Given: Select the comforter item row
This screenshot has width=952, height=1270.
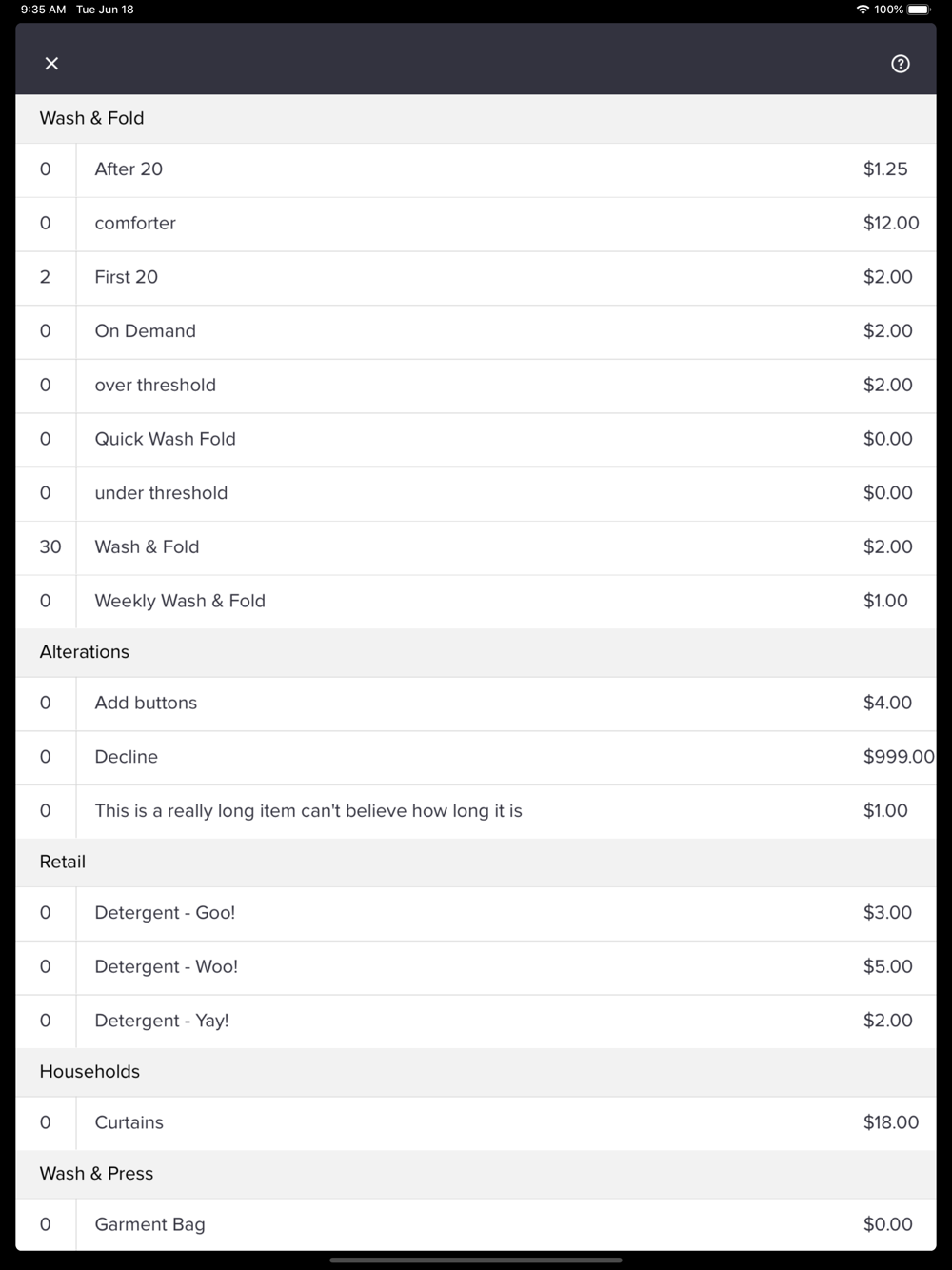Looking at the screenshot, I should pos(476,224).
